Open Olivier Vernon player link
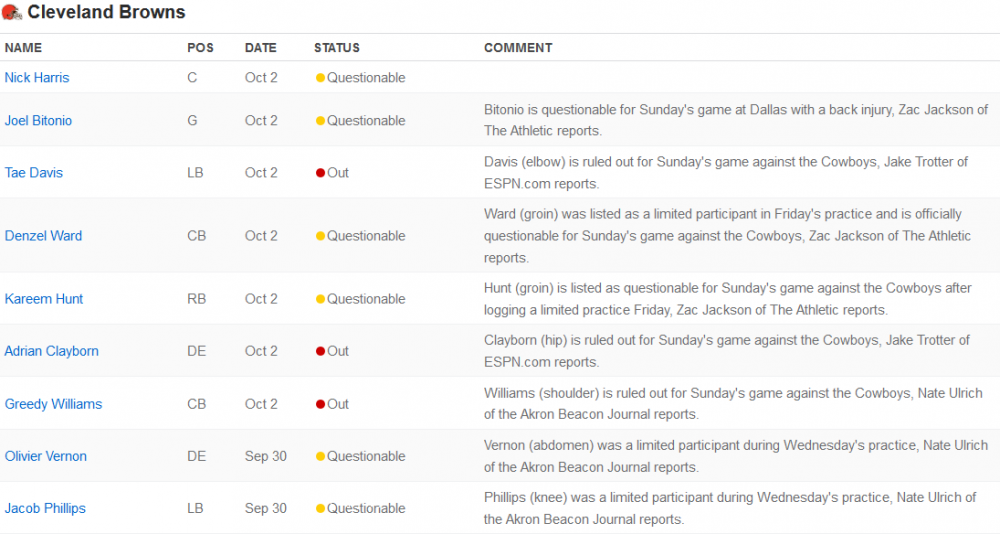 (46, 456)
